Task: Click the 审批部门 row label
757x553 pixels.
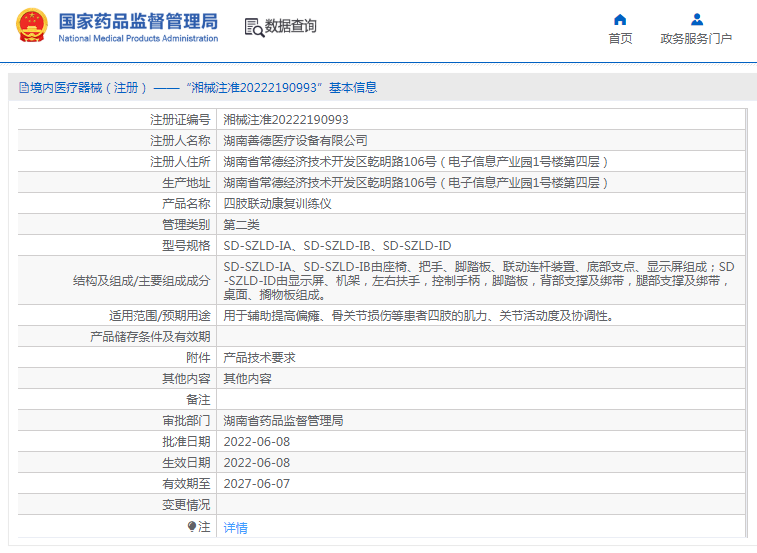Action: tap(186, 421)
